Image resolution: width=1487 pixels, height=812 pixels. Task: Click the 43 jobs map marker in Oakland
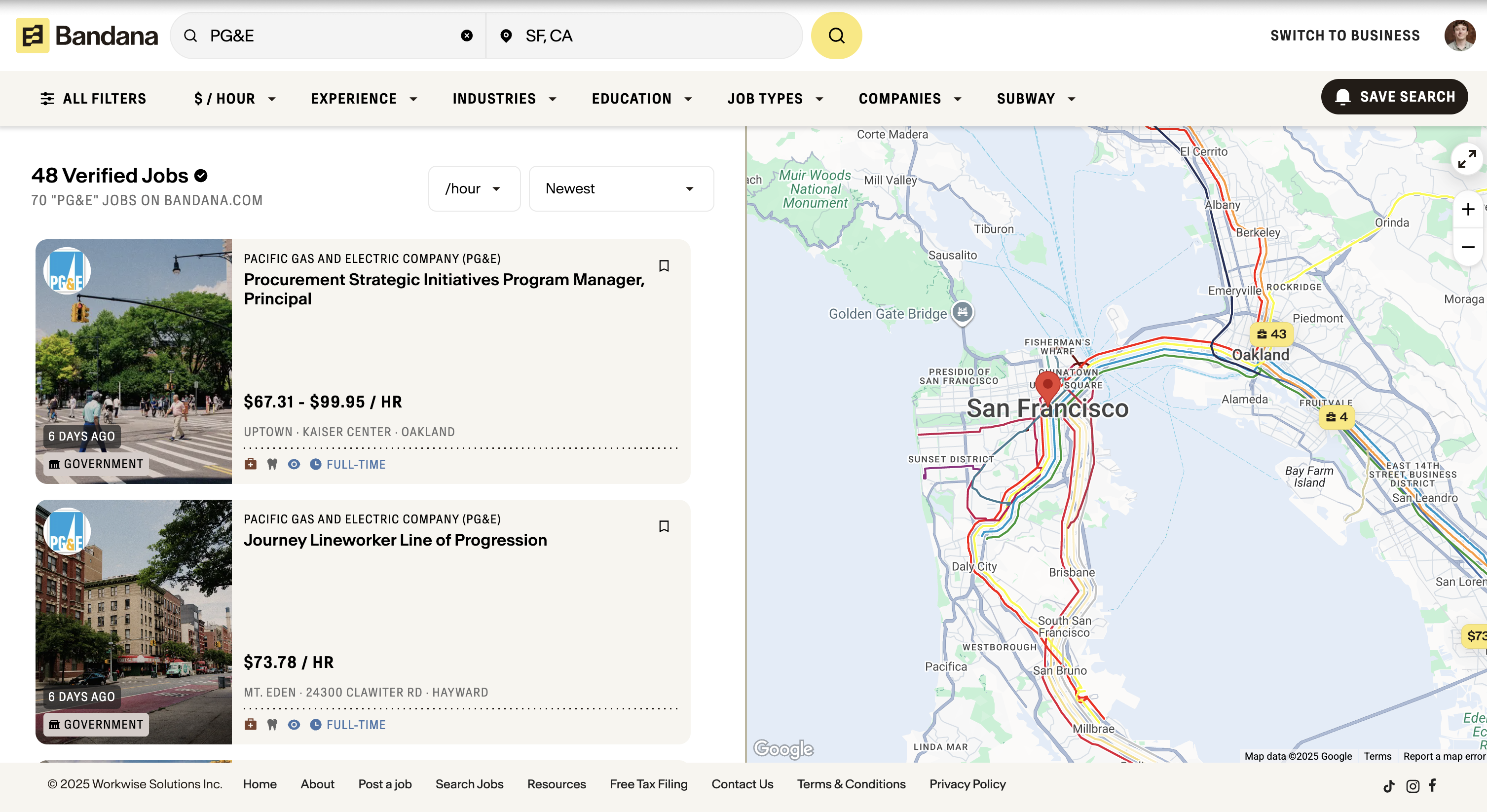tap(1272, 334)
